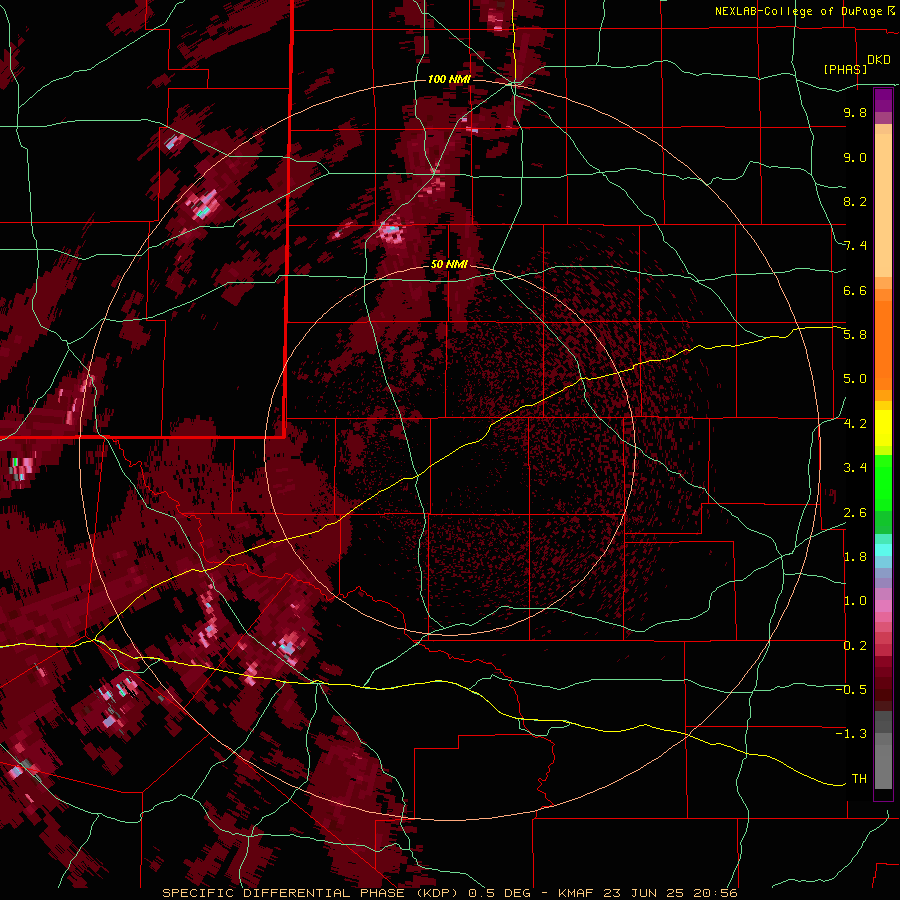The image size is (900, 900).
Task: Select the 1.0 scale value
Action: 855,601
